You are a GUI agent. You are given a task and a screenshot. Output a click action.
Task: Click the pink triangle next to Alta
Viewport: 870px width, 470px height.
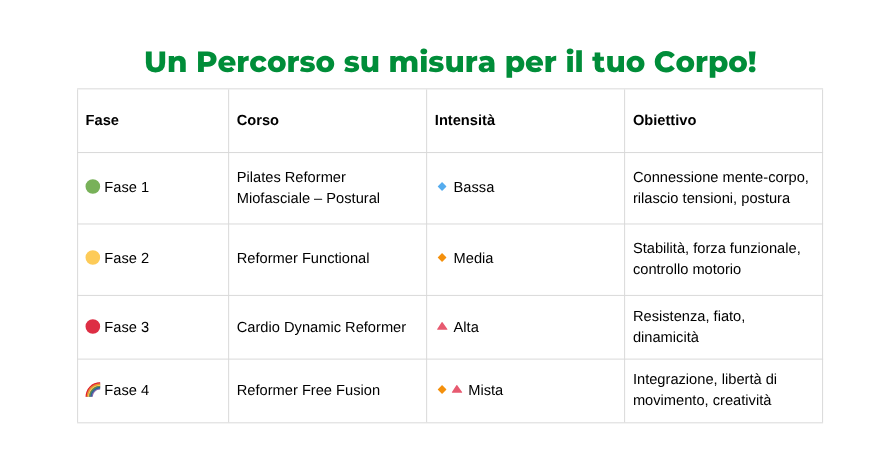(442, 326)
